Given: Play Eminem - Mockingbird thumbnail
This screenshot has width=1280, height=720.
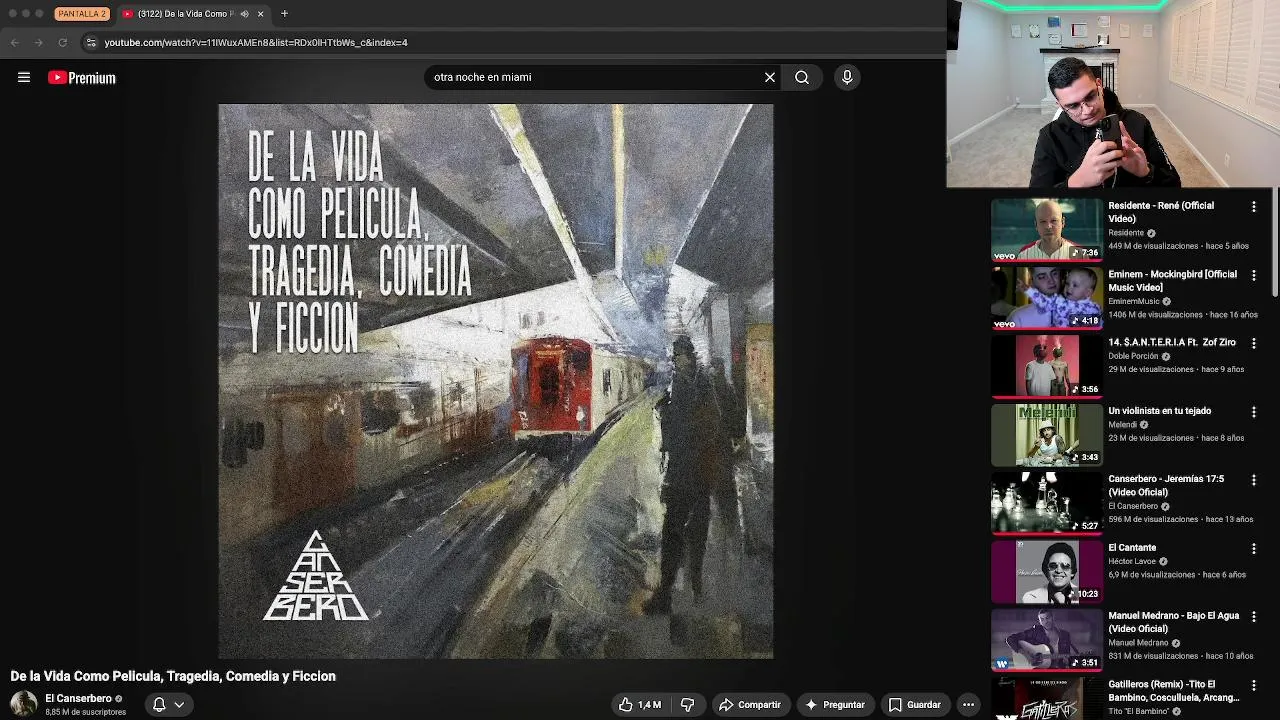Looking at the screenshot, I should [1046, 297].
